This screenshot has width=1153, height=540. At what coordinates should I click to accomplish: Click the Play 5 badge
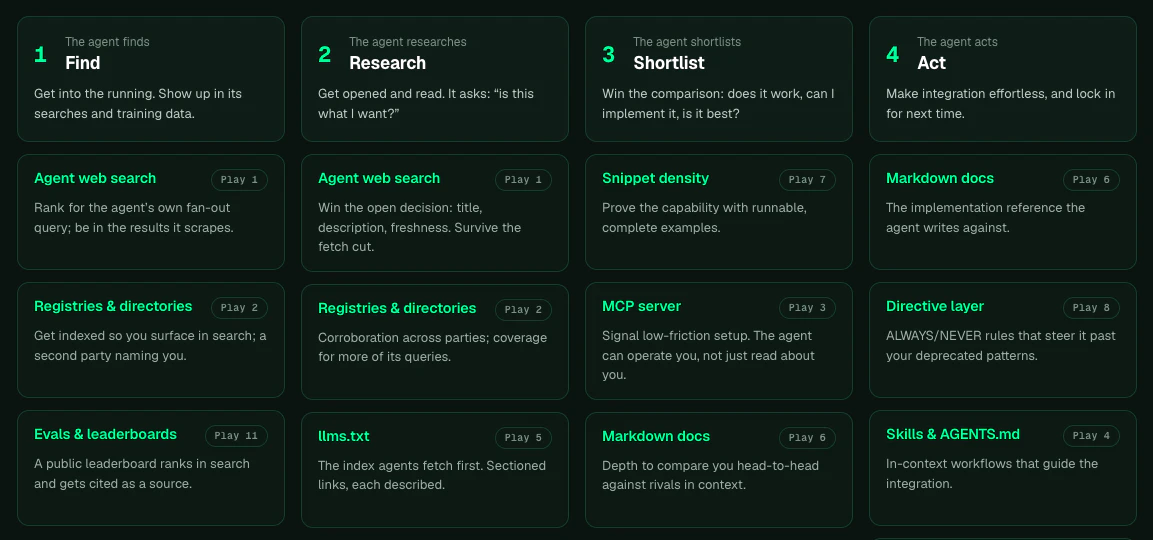point(523,438)
